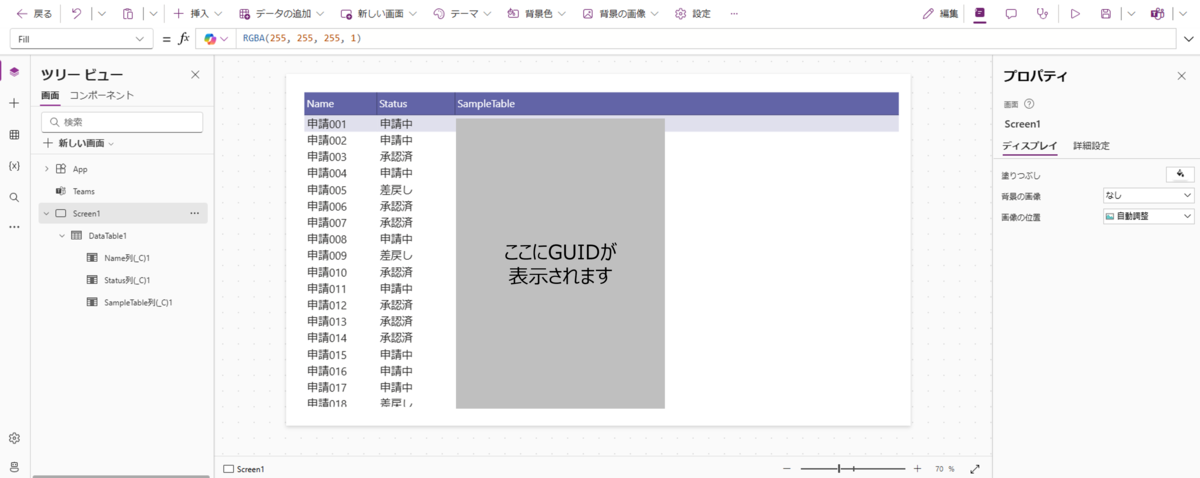Close the プロパティ panel with the X
This screenshot has width=1200, height=478.
tap(1181, 76)
